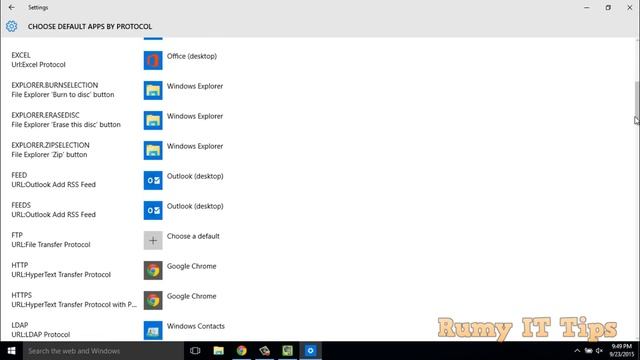The image size is (640, 360).
Task: Click 'EXPLORER.ERASEDISC' protocol name
Action: (45, 115)
